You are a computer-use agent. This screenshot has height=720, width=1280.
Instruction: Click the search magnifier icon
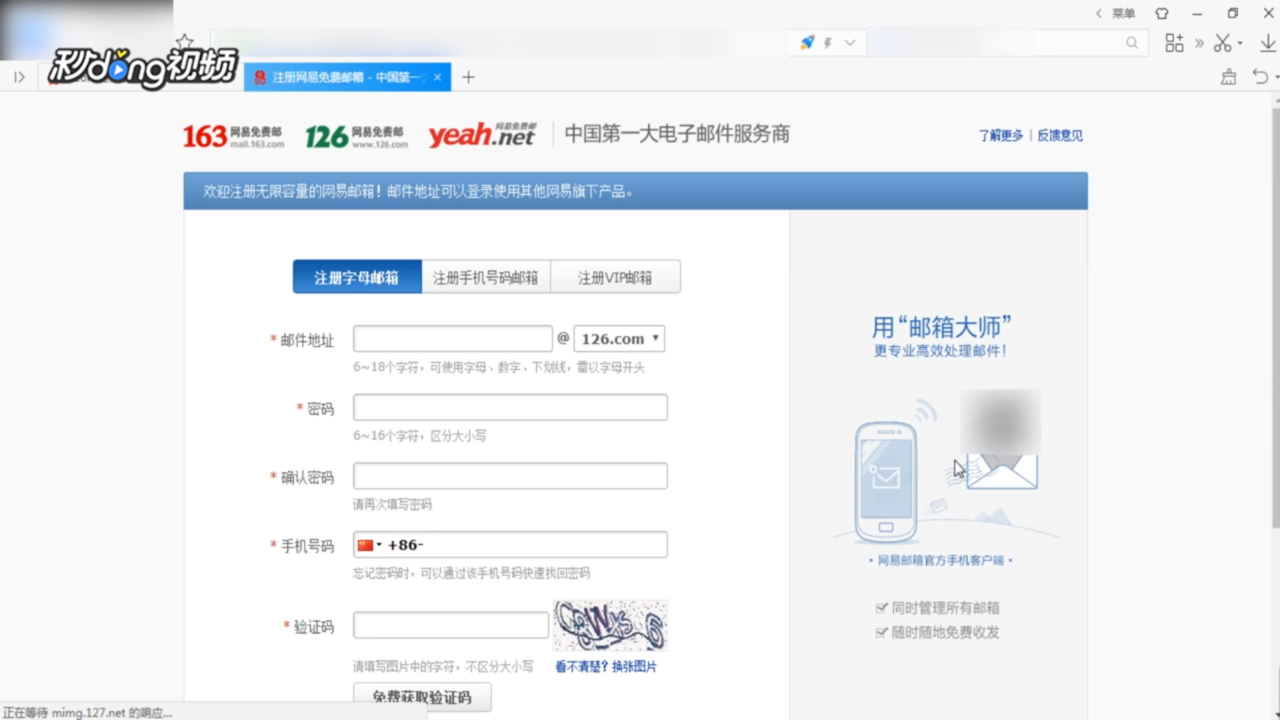(x=1132, y=43)
